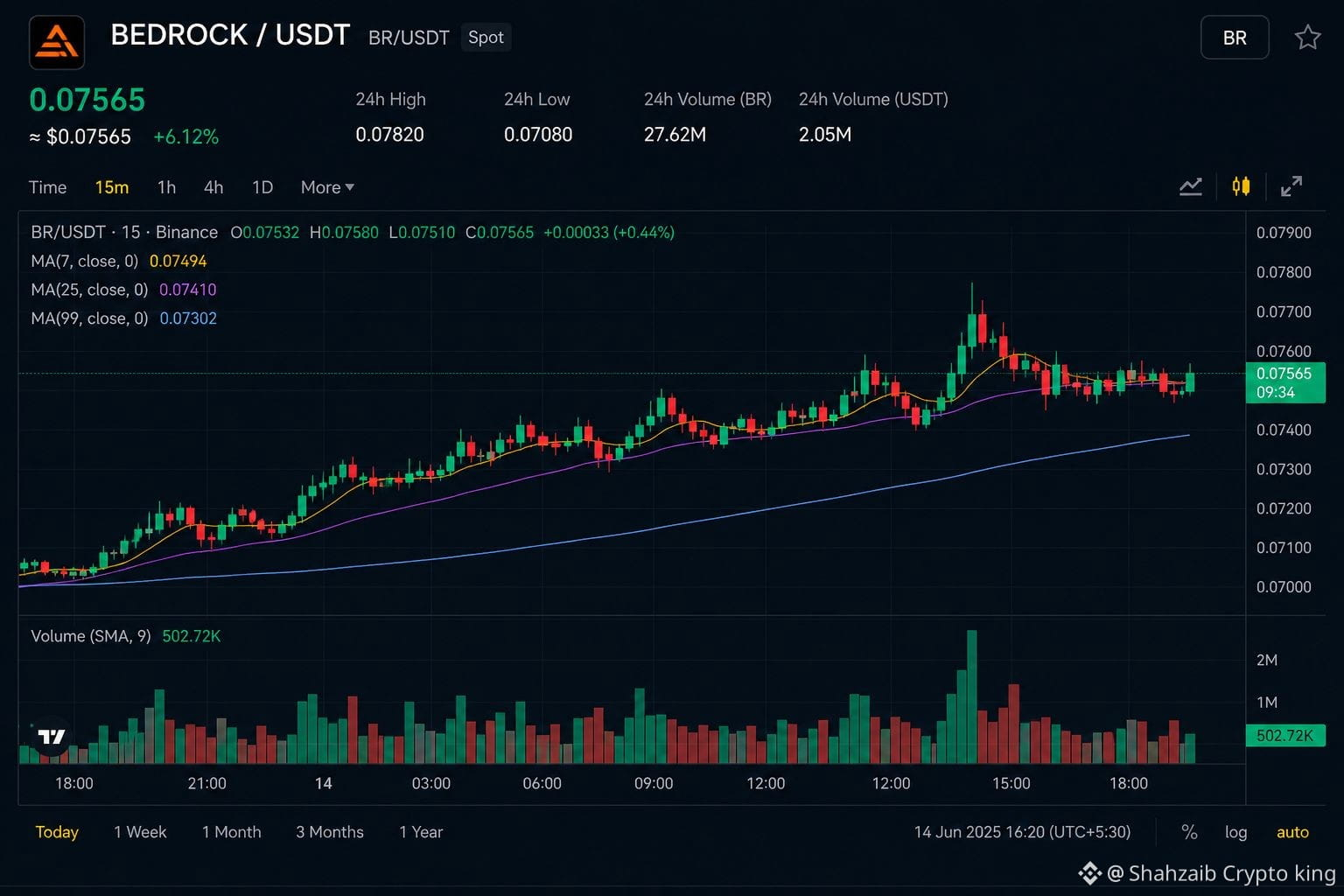1344x896 pixels.
Task: Set the range to Today
Action: (x=57, y=832)
